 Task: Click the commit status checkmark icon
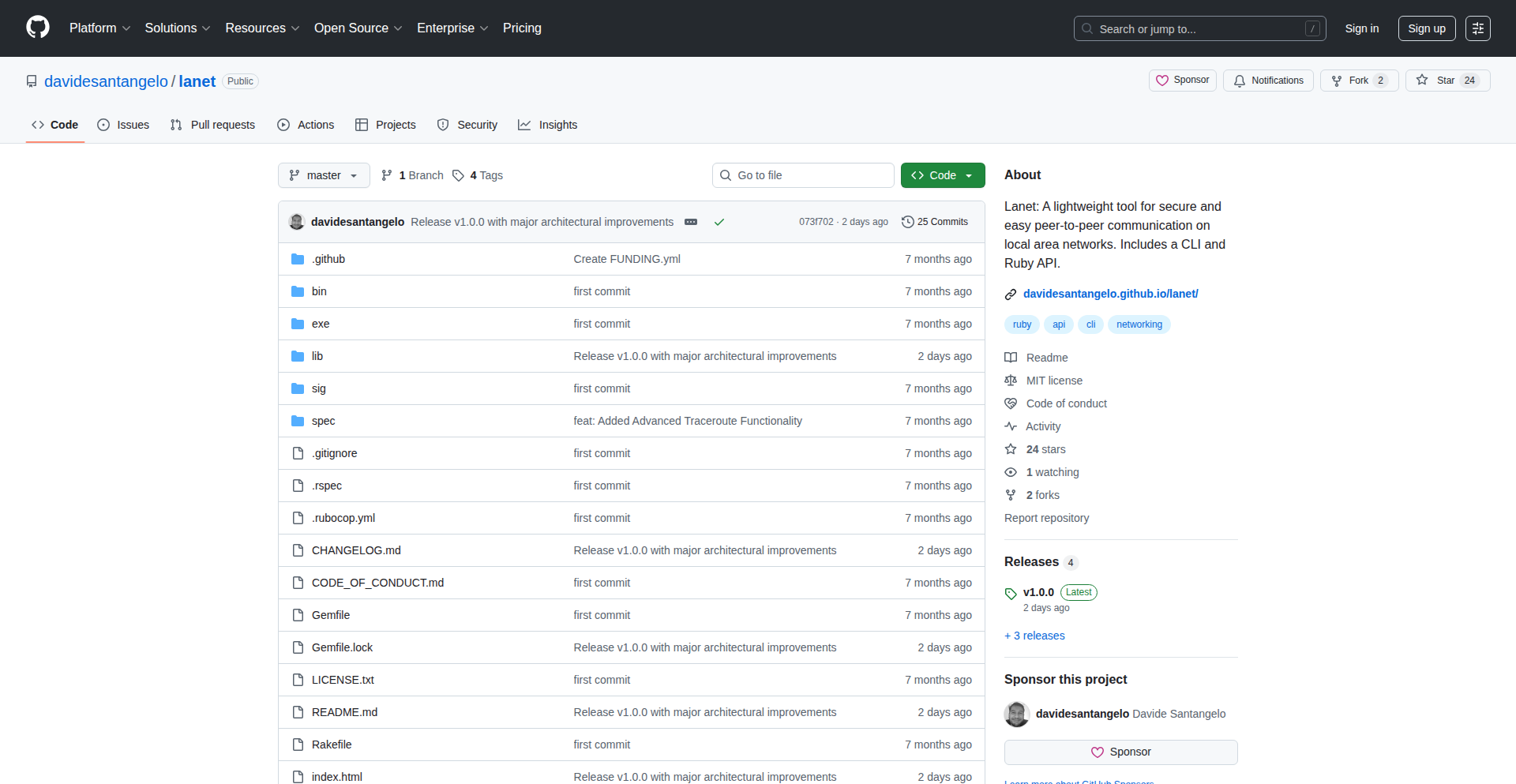click(x=719, y=222)
